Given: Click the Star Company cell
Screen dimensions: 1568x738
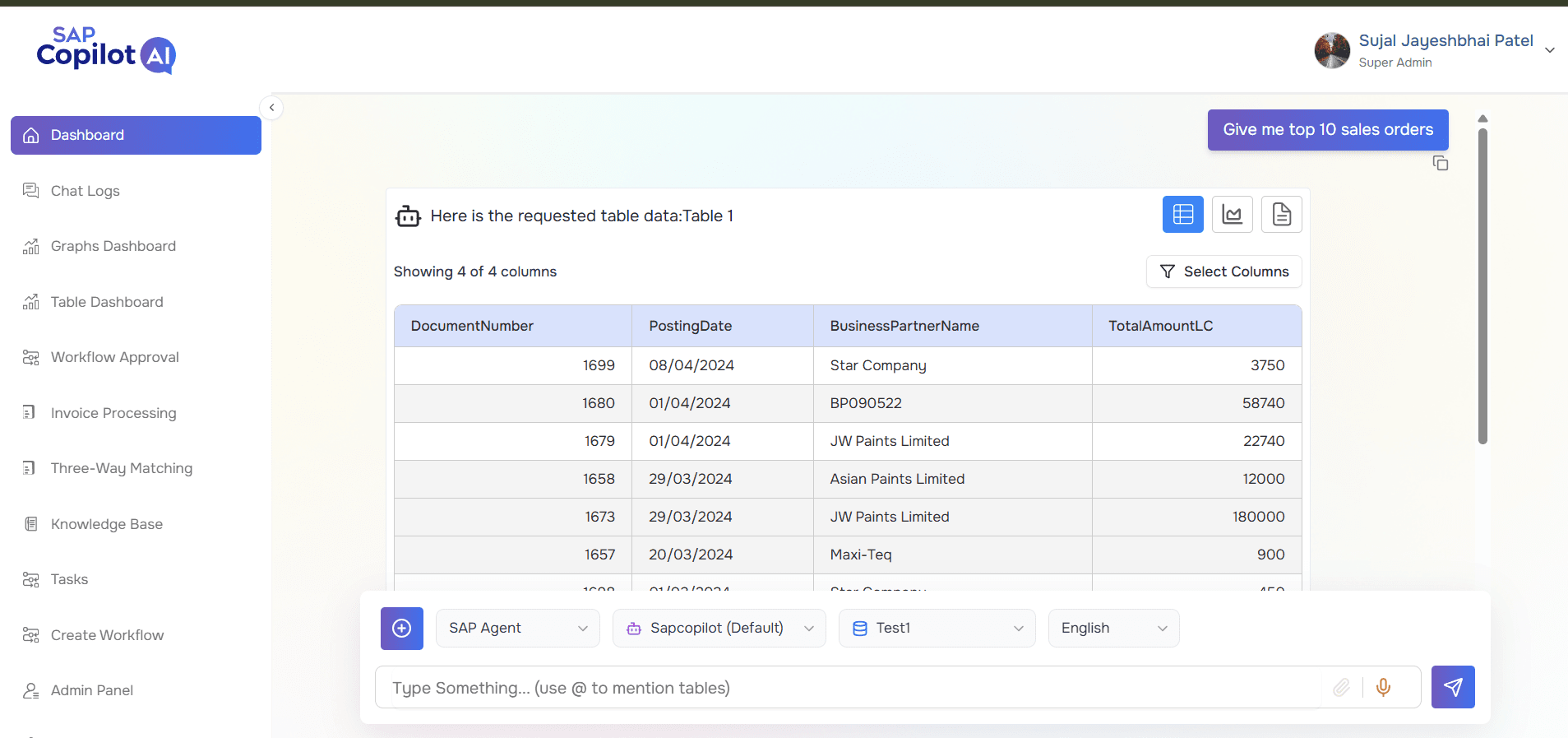Looking at the screenshot, I should [x=953, y=365].
